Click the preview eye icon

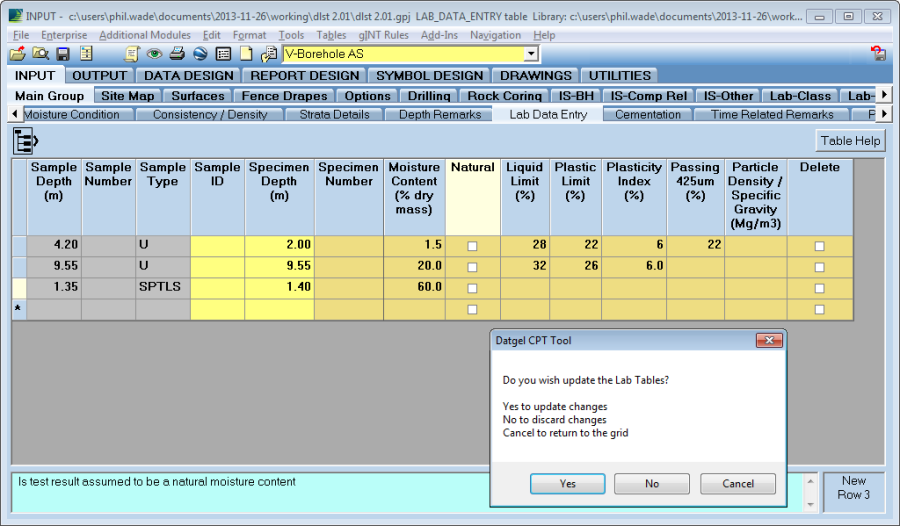coord(154,54)
